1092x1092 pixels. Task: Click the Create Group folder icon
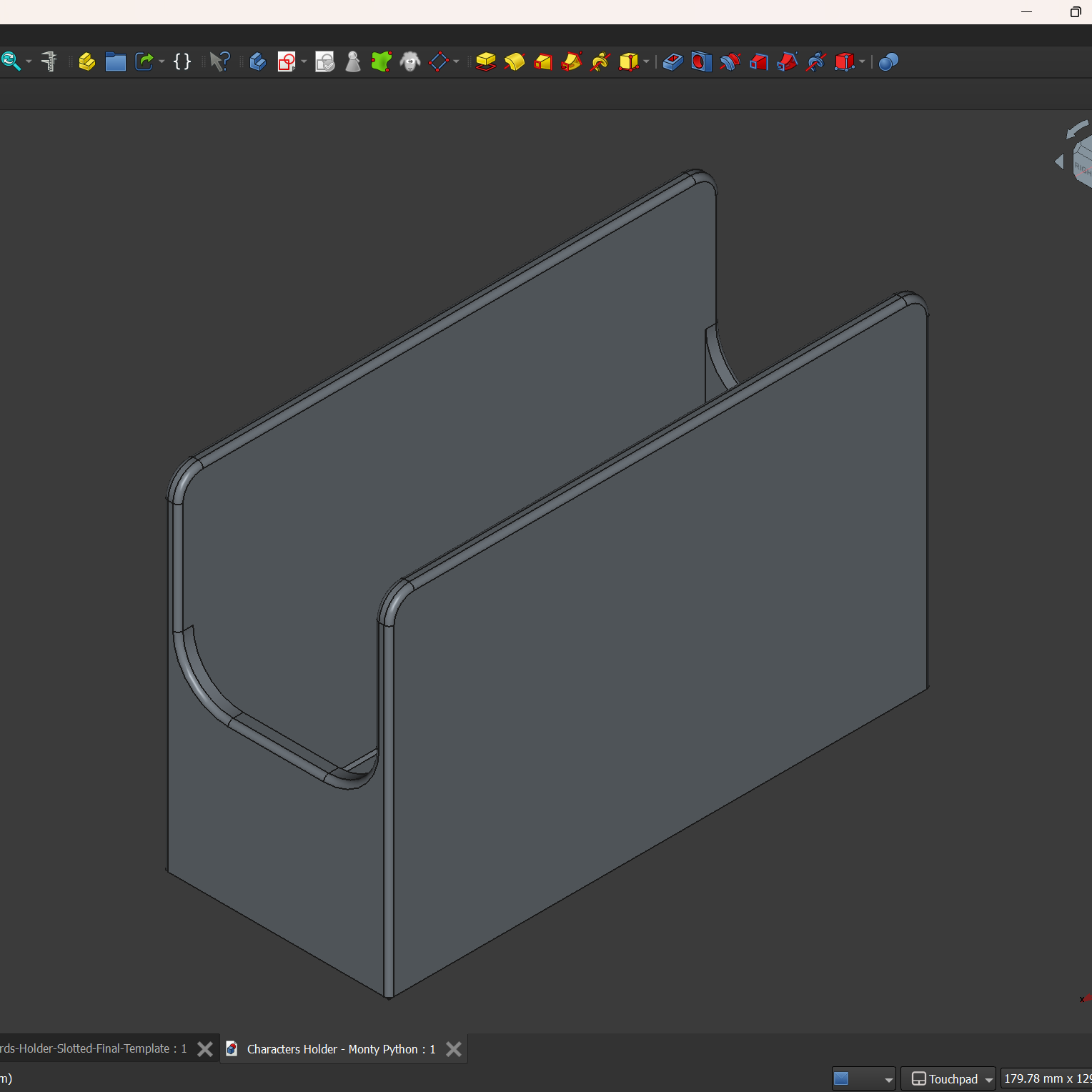115,62
